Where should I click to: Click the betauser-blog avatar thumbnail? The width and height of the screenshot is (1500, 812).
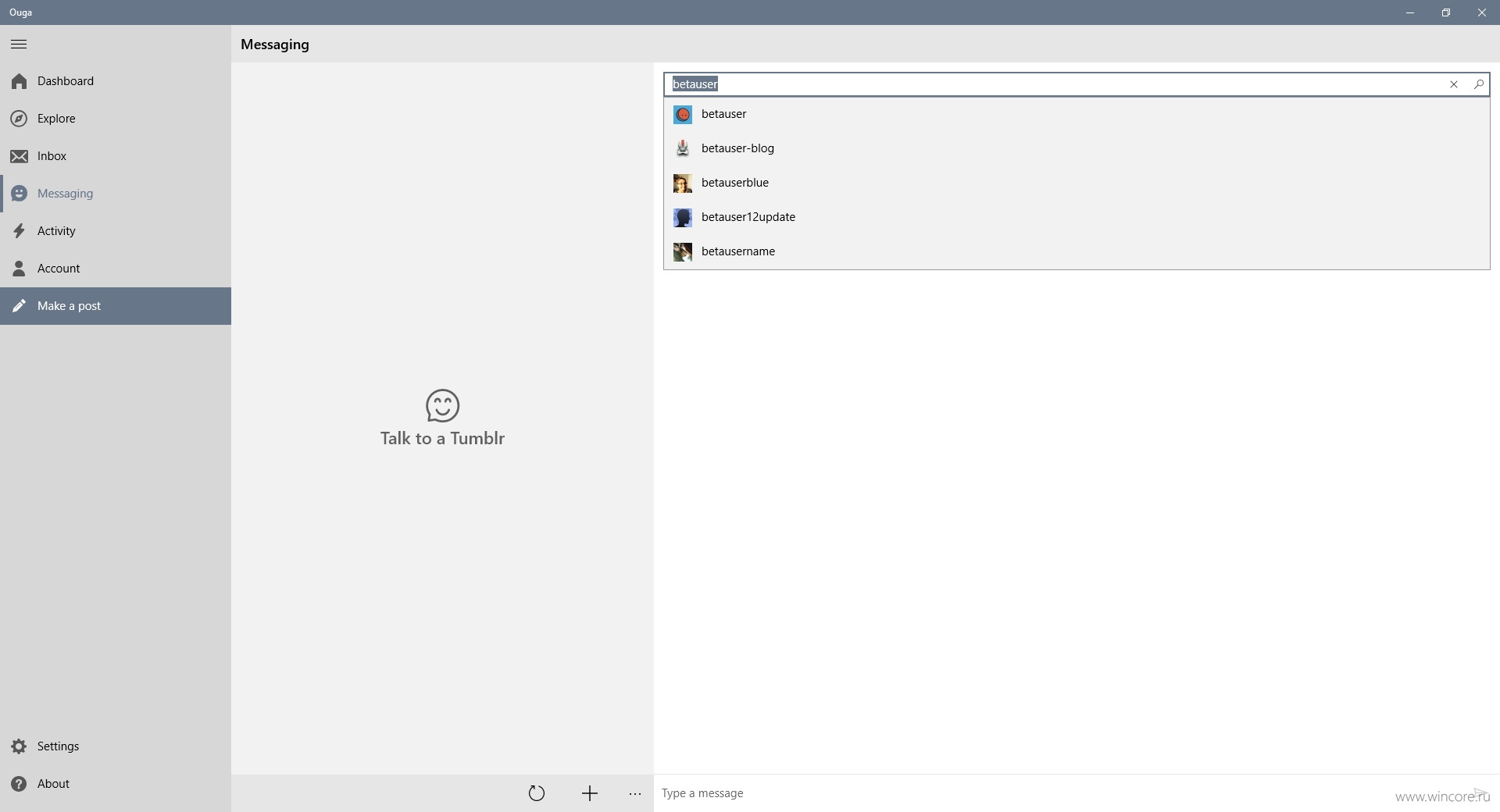coord(683,148)
